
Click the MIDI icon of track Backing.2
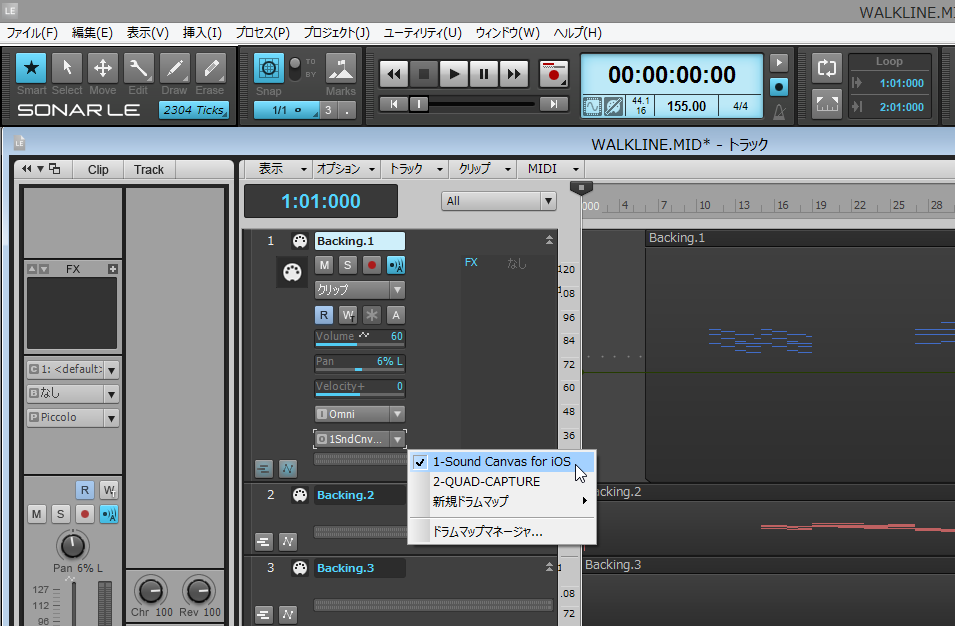[x=300, y=495]
